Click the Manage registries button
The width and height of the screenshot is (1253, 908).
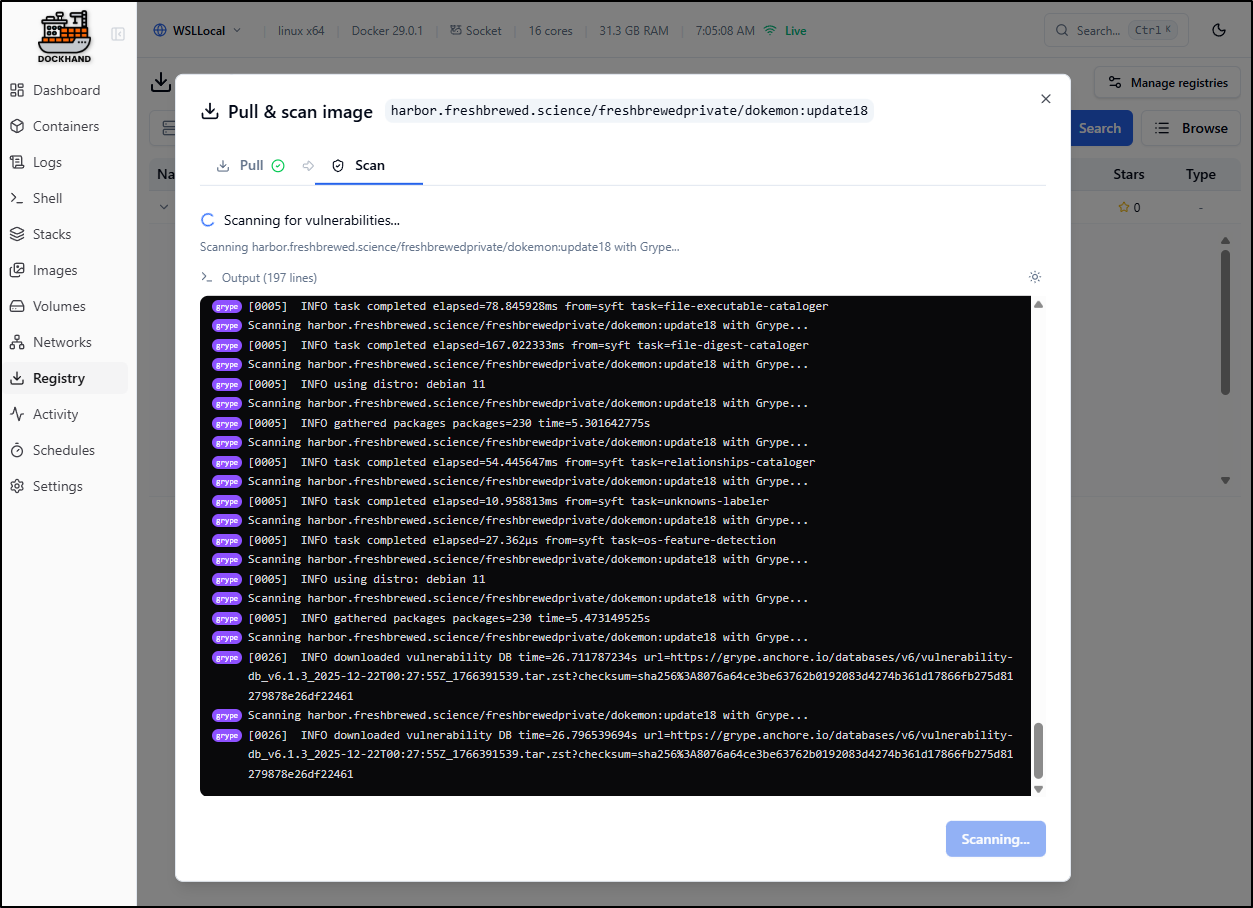pyautogui.click(x=1167, y=83)
